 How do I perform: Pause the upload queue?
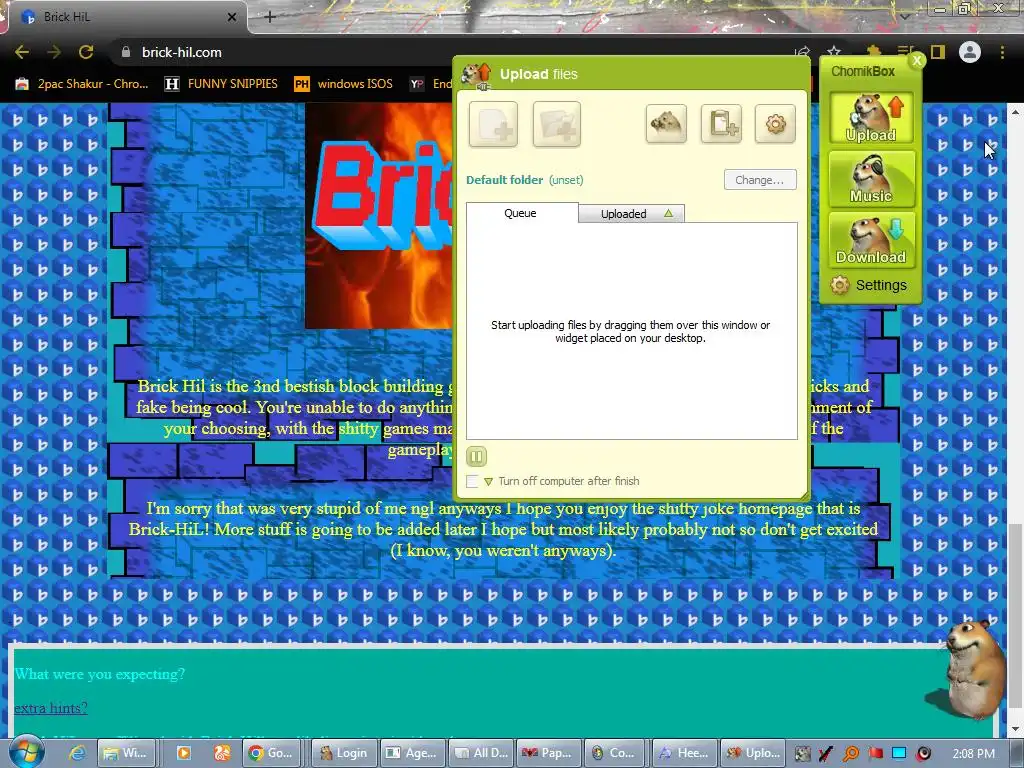coord(476,456)
